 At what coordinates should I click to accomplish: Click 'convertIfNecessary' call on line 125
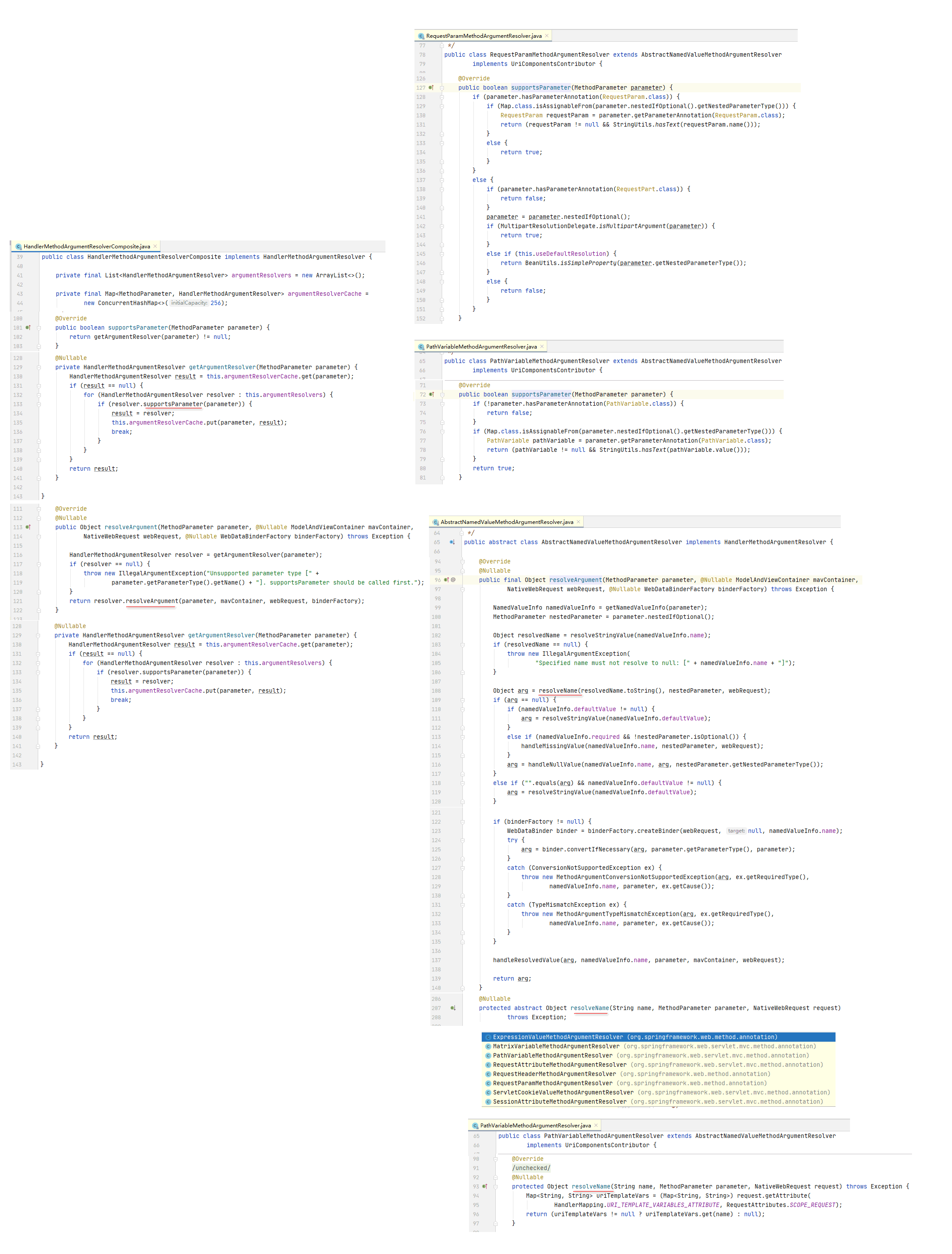pyautogui.click(x=598, y=849)
